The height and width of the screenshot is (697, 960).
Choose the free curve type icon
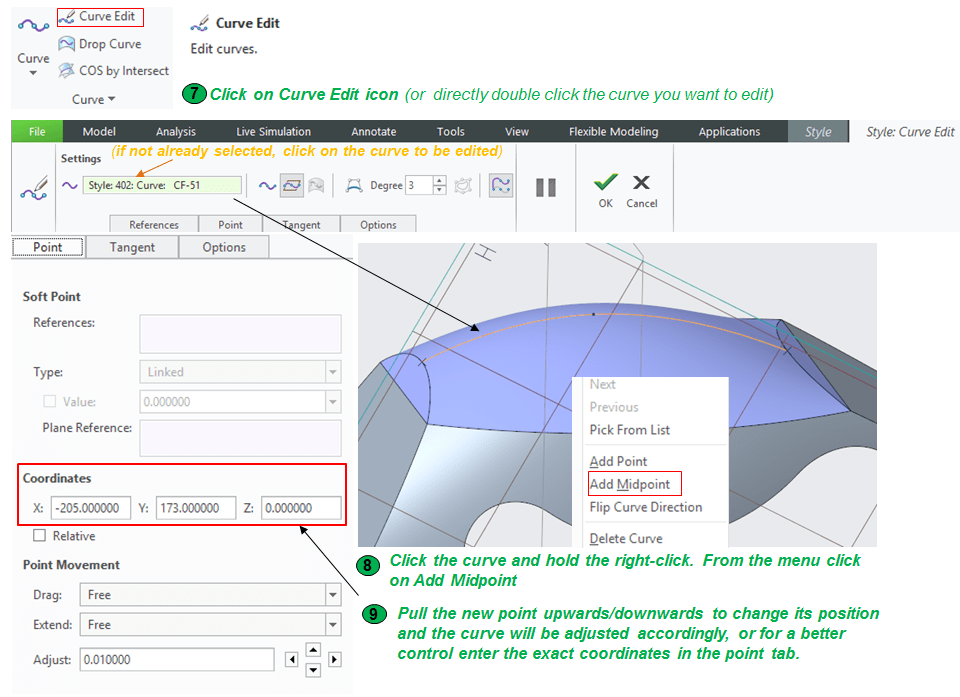(x=267, y=185)
